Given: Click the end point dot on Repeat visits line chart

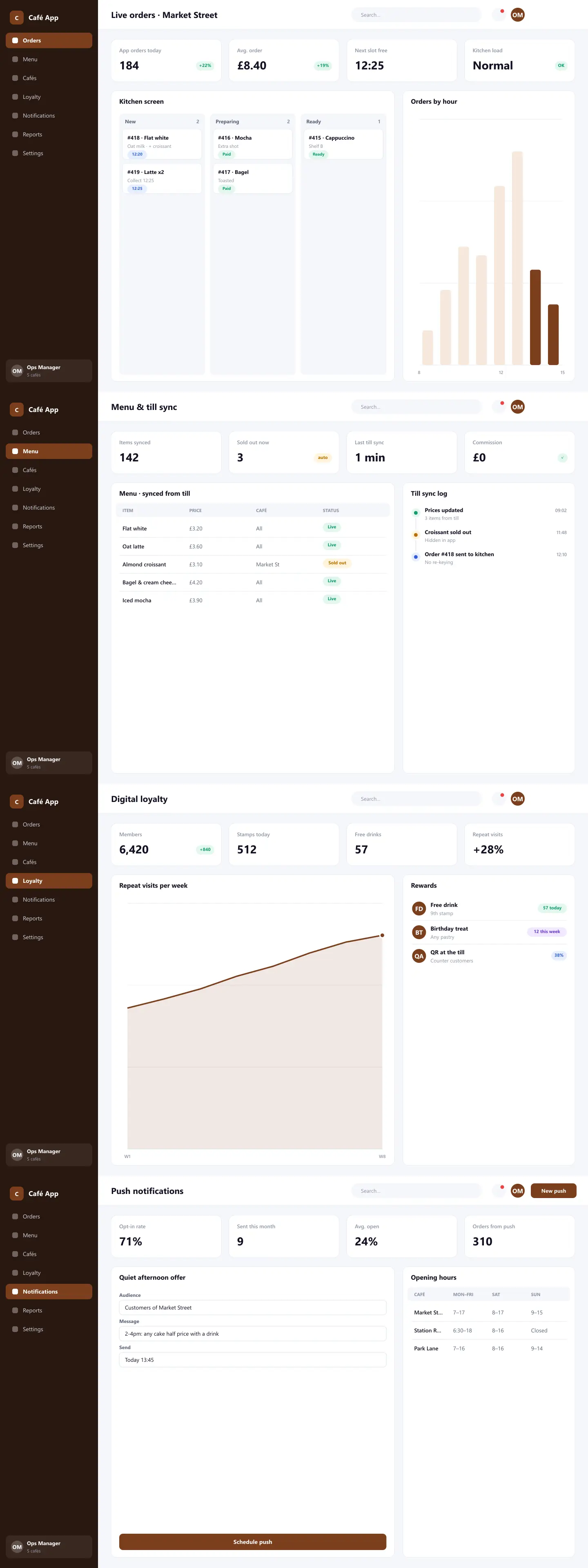Looking at the screenshot, I should point(382,935).
